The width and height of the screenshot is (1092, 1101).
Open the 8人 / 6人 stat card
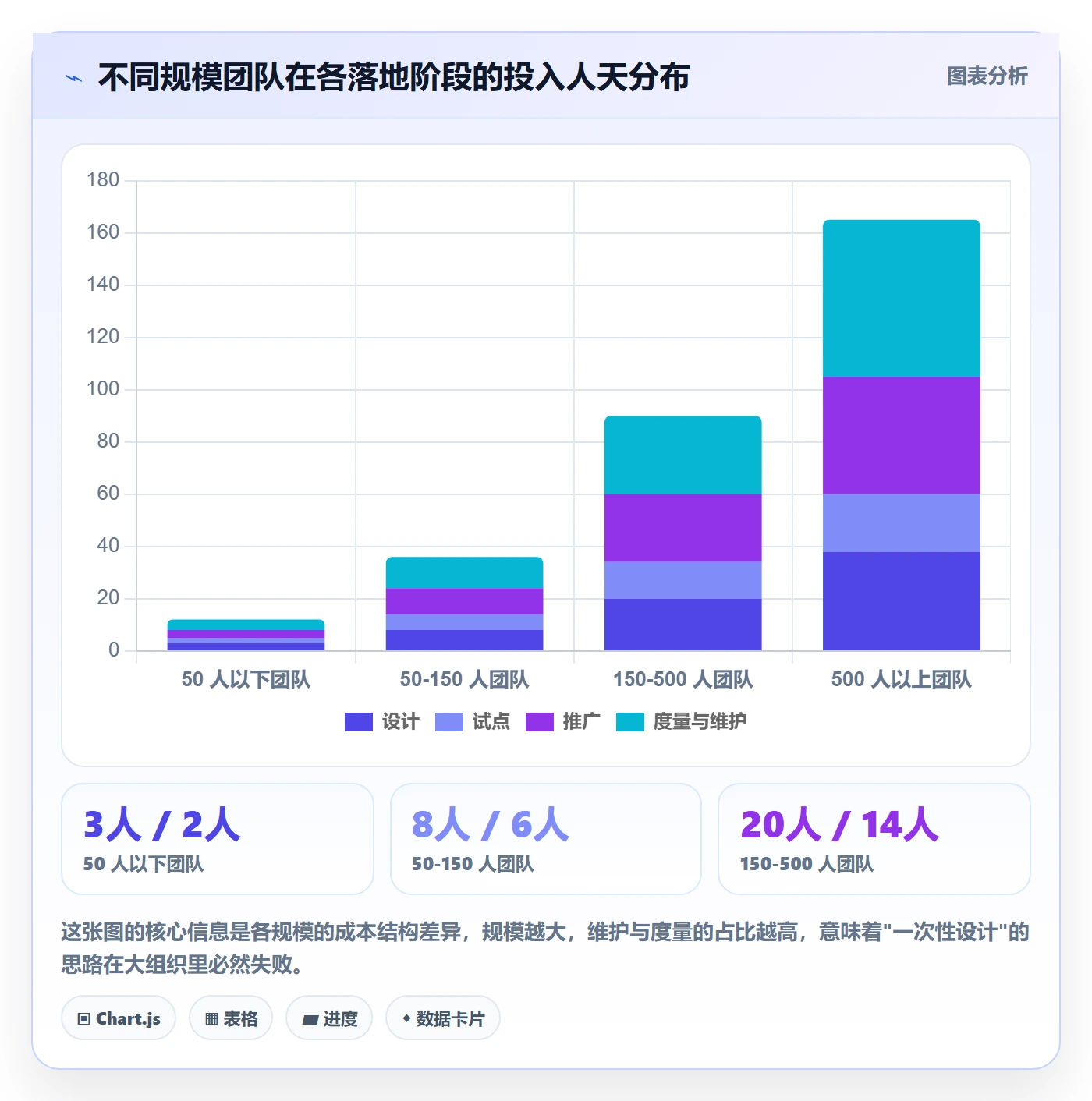[546, 839]
